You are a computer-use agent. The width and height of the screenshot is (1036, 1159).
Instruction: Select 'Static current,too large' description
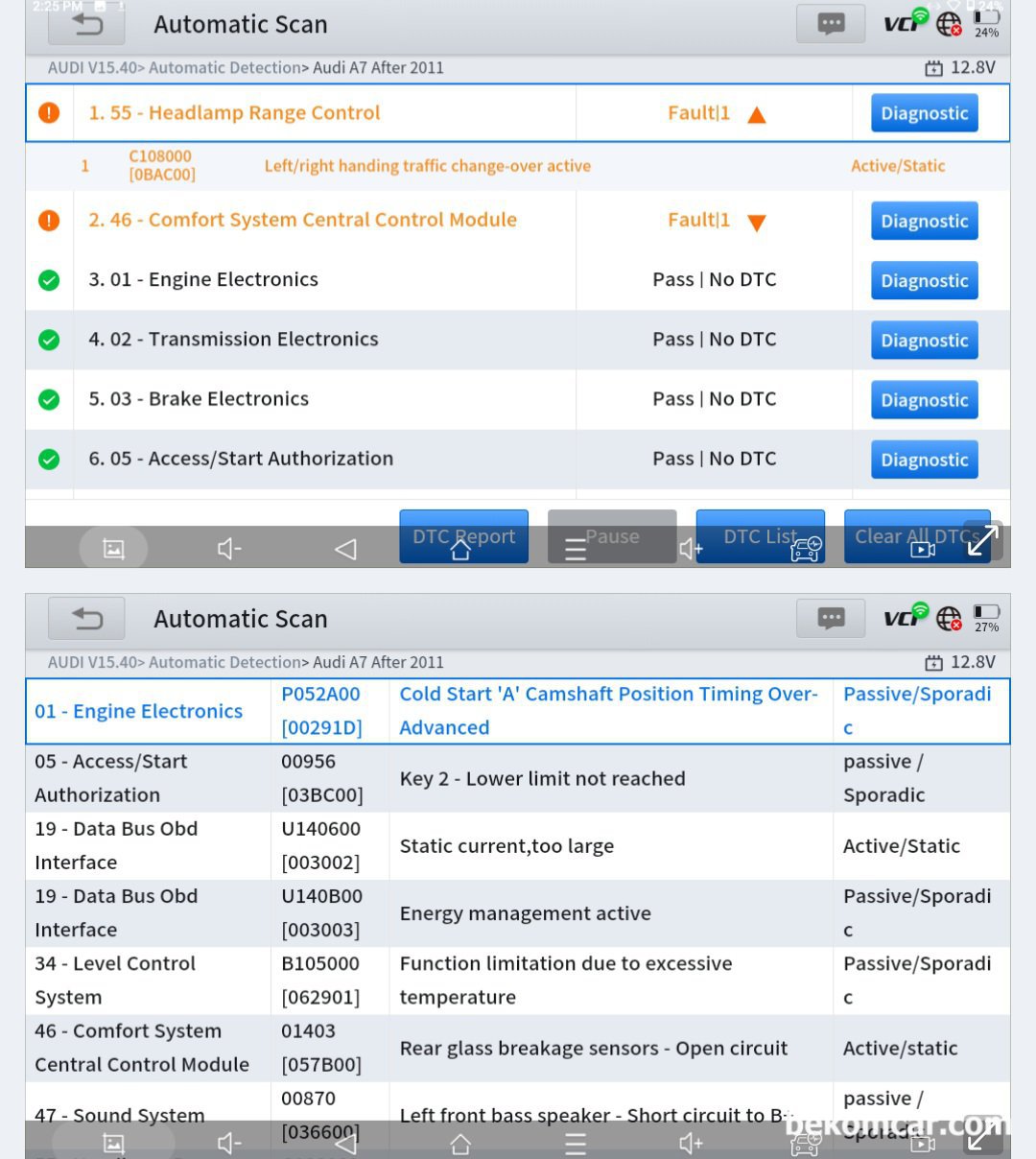[506, 846]
